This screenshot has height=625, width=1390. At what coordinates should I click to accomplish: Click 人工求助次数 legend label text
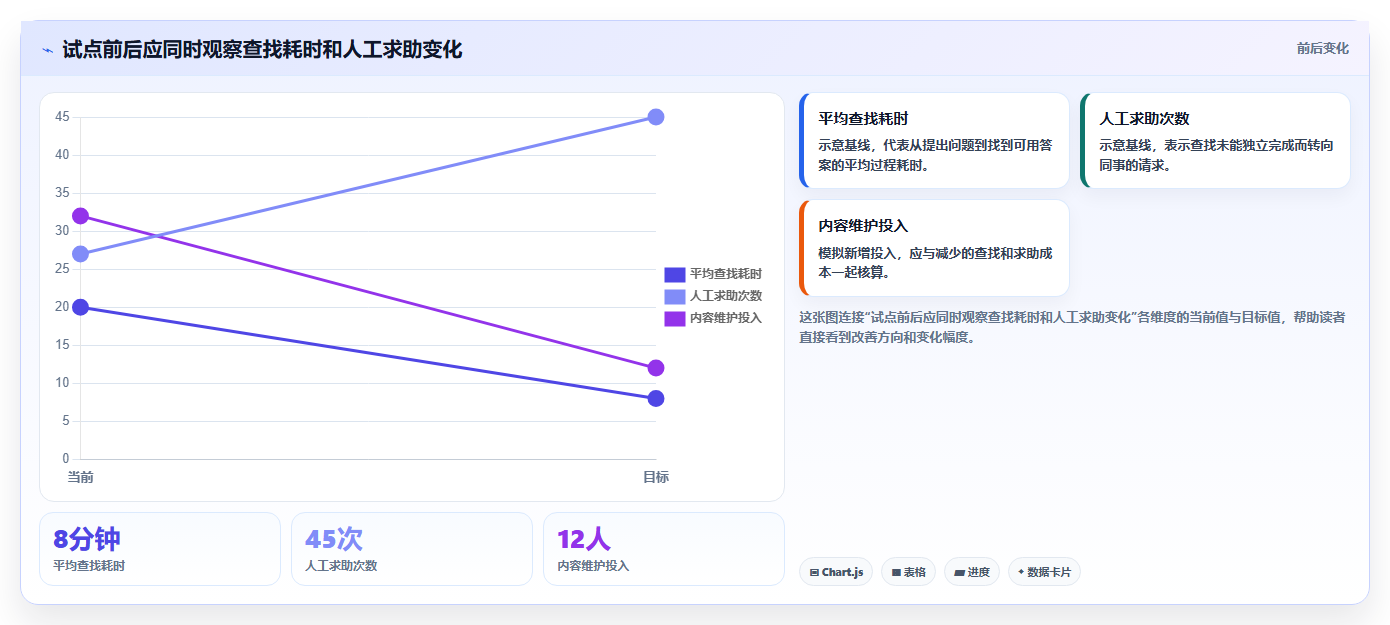726,296
